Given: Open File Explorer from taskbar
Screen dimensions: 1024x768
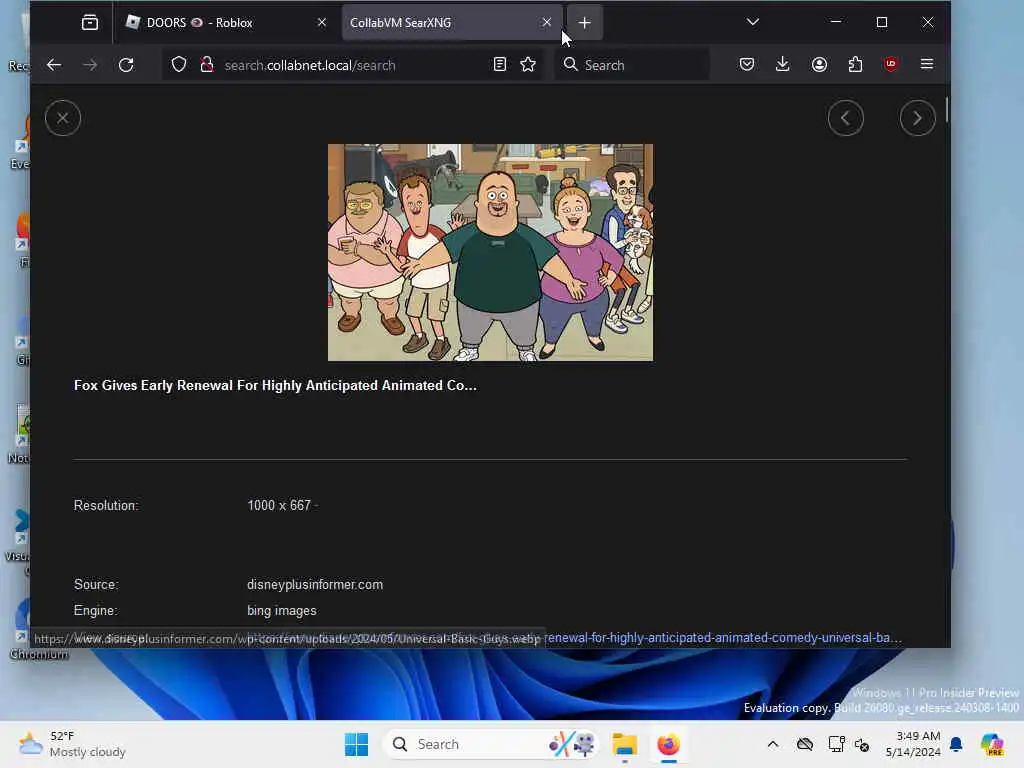Looking at the screenshot, I should click(624, 744).
